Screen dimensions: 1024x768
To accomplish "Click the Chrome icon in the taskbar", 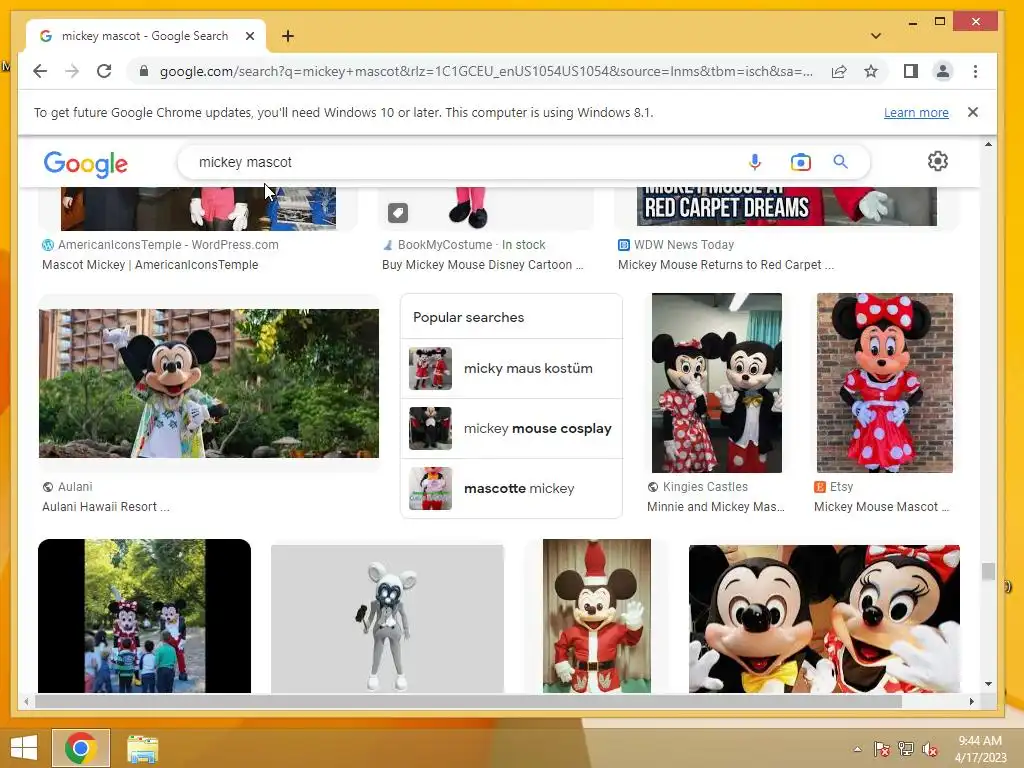I will 81,748.
